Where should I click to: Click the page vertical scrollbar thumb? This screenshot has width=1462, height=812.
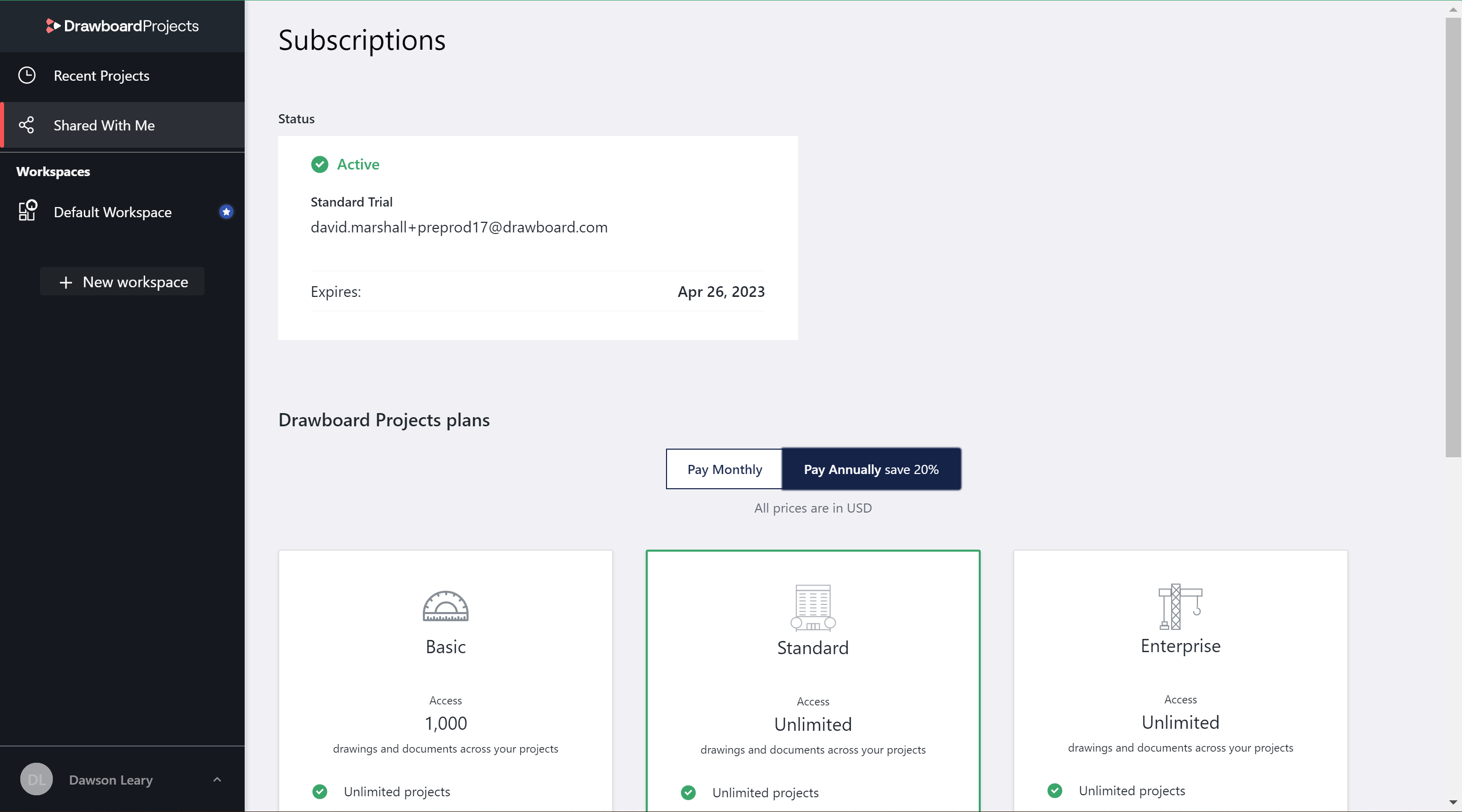[1453, 237]
